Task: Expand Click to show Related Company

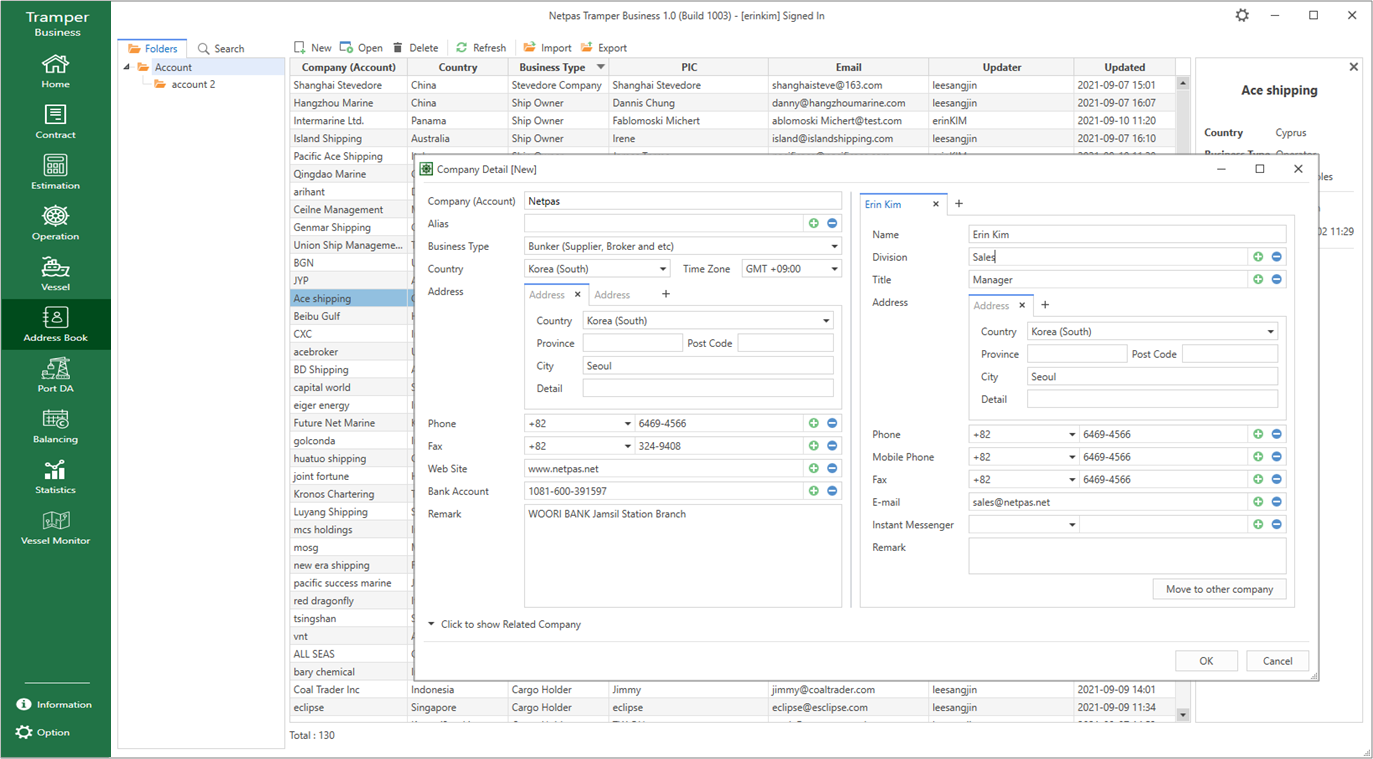Action: click(x=504, y=624)
